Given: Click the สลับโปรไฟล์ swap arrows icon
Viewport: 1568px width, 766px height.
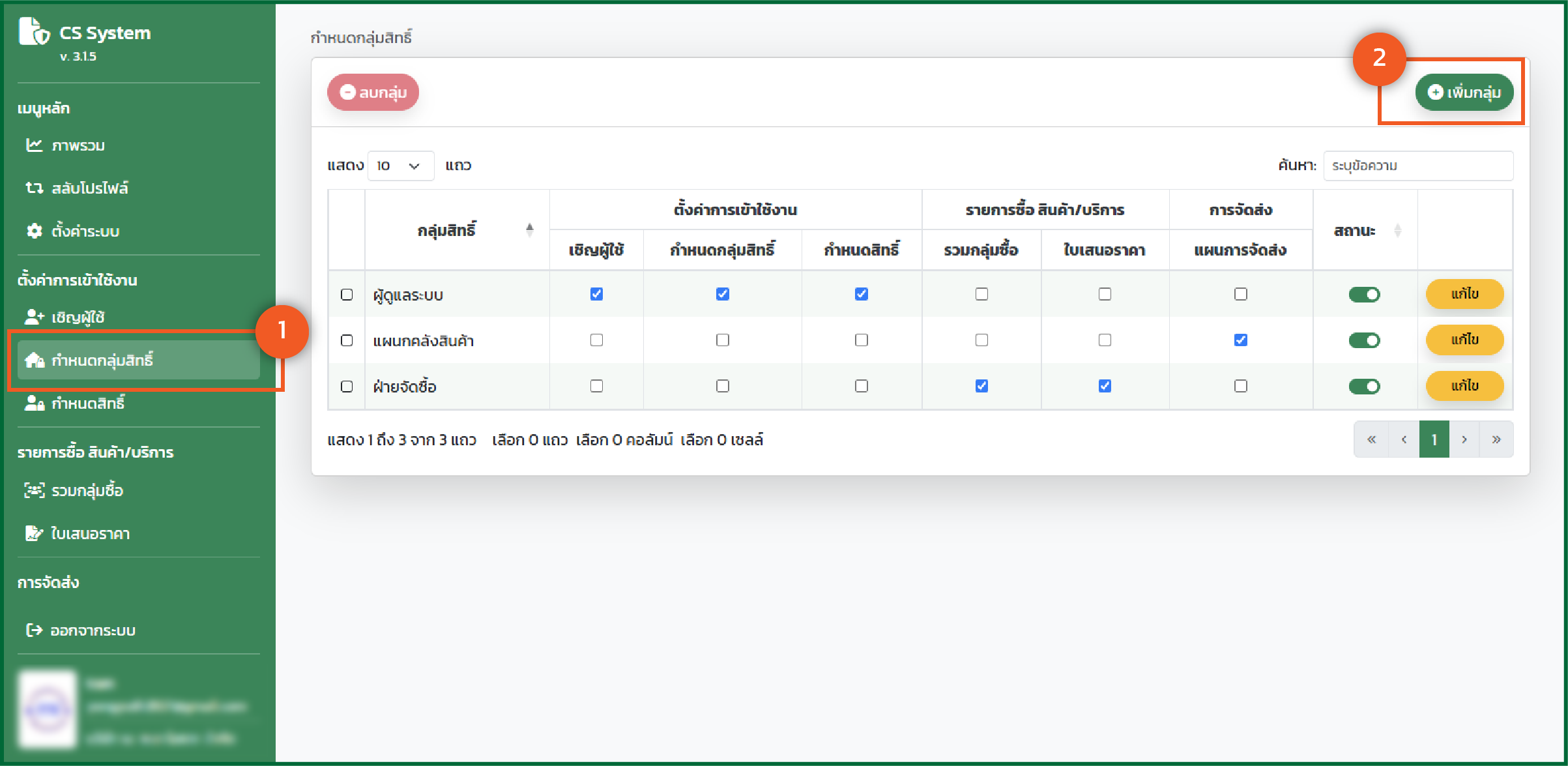Looking at the screenshot, I should 34,188.
